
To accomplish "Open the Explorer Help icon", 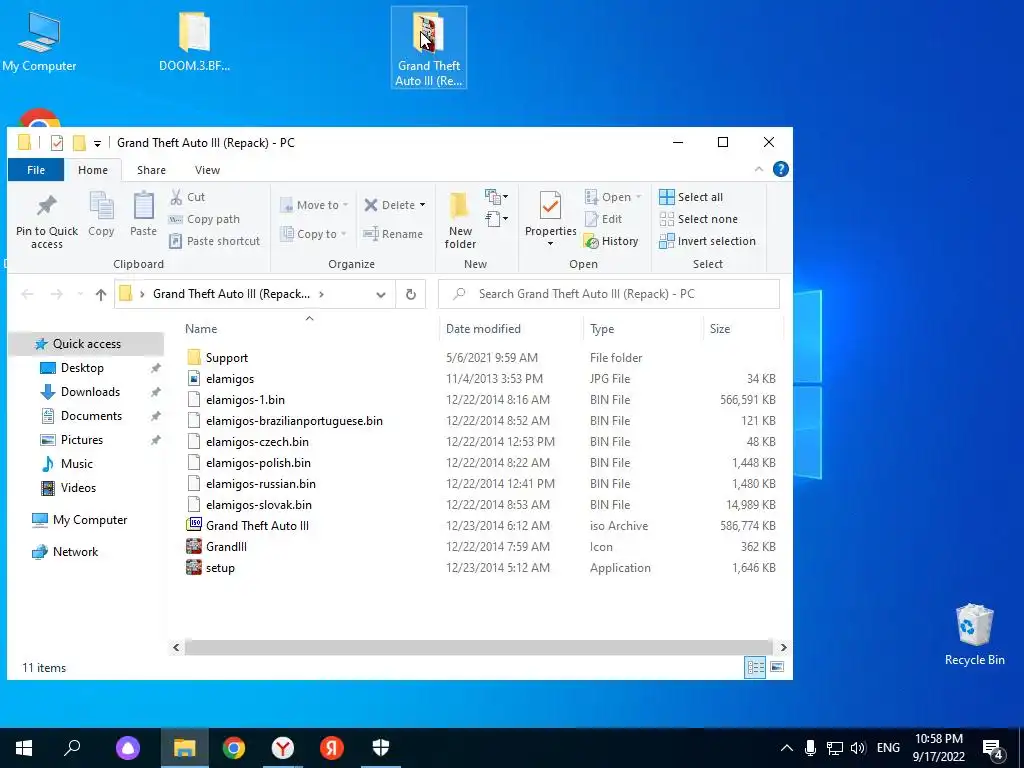I will point(780,169).
